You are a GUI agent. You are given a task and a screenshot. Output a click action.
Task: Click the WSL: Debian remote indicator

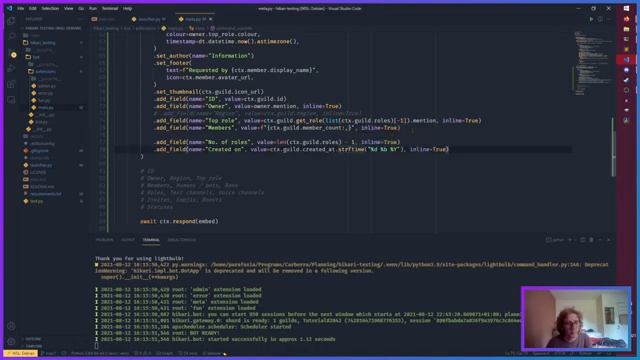(20, 353)
